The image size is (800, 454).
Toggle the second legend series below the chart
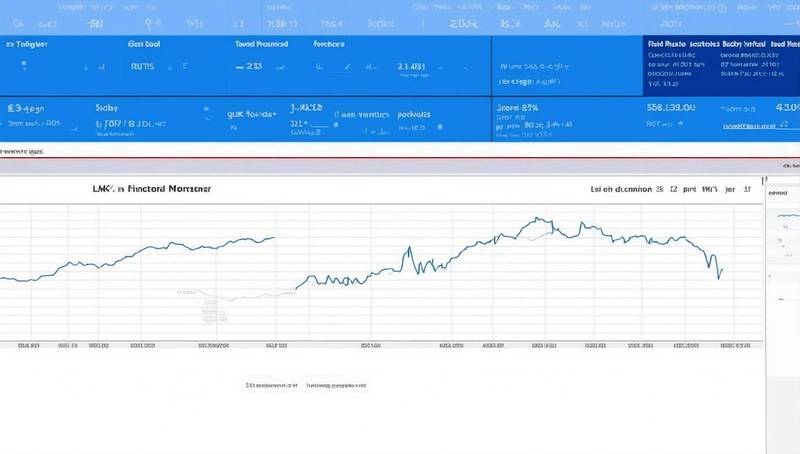tap(336, 384)
